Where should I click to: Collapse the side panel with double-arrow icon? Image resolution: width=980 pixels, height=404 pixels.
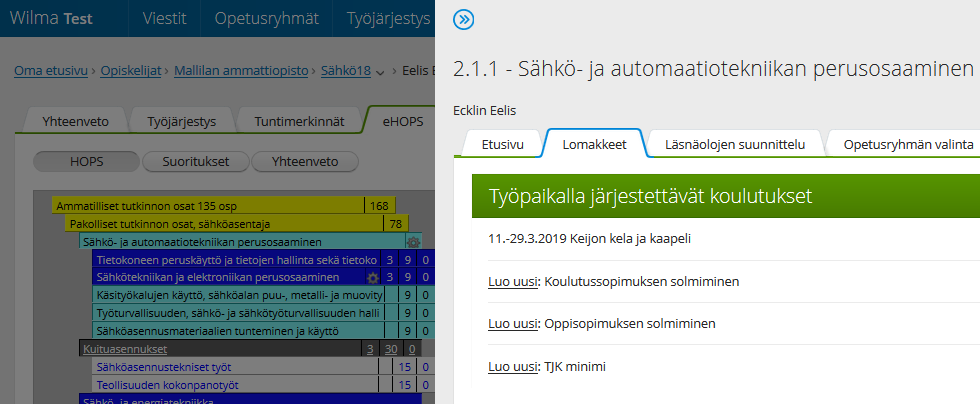(x=463, y=19)
